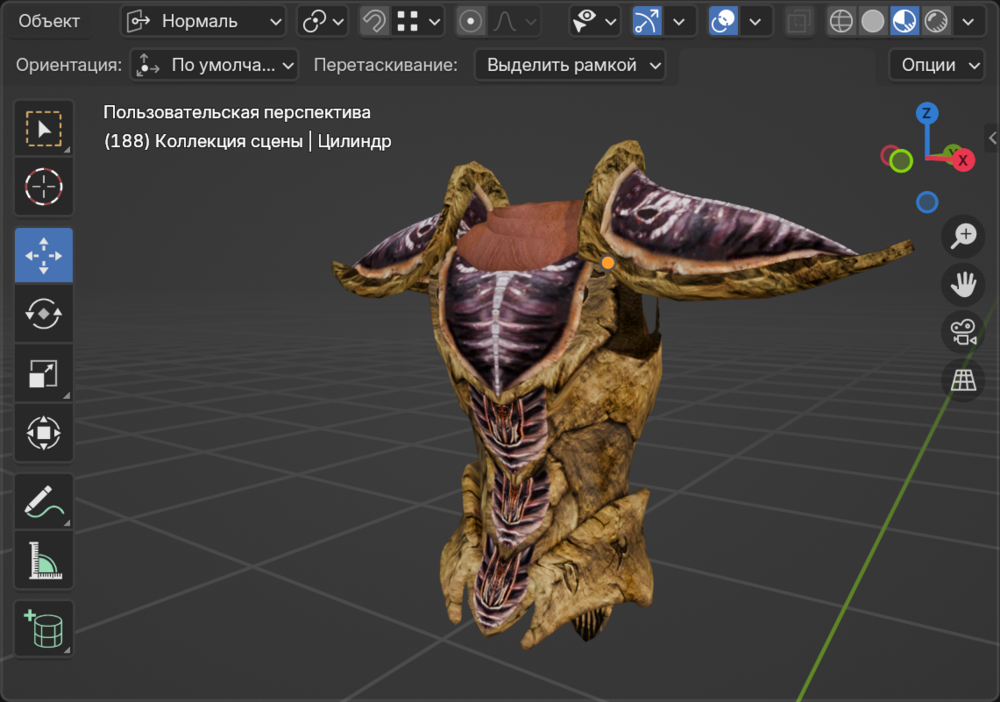Select the Measure ruler tool
The image size is (1000, 702).
tap(43, 561)
